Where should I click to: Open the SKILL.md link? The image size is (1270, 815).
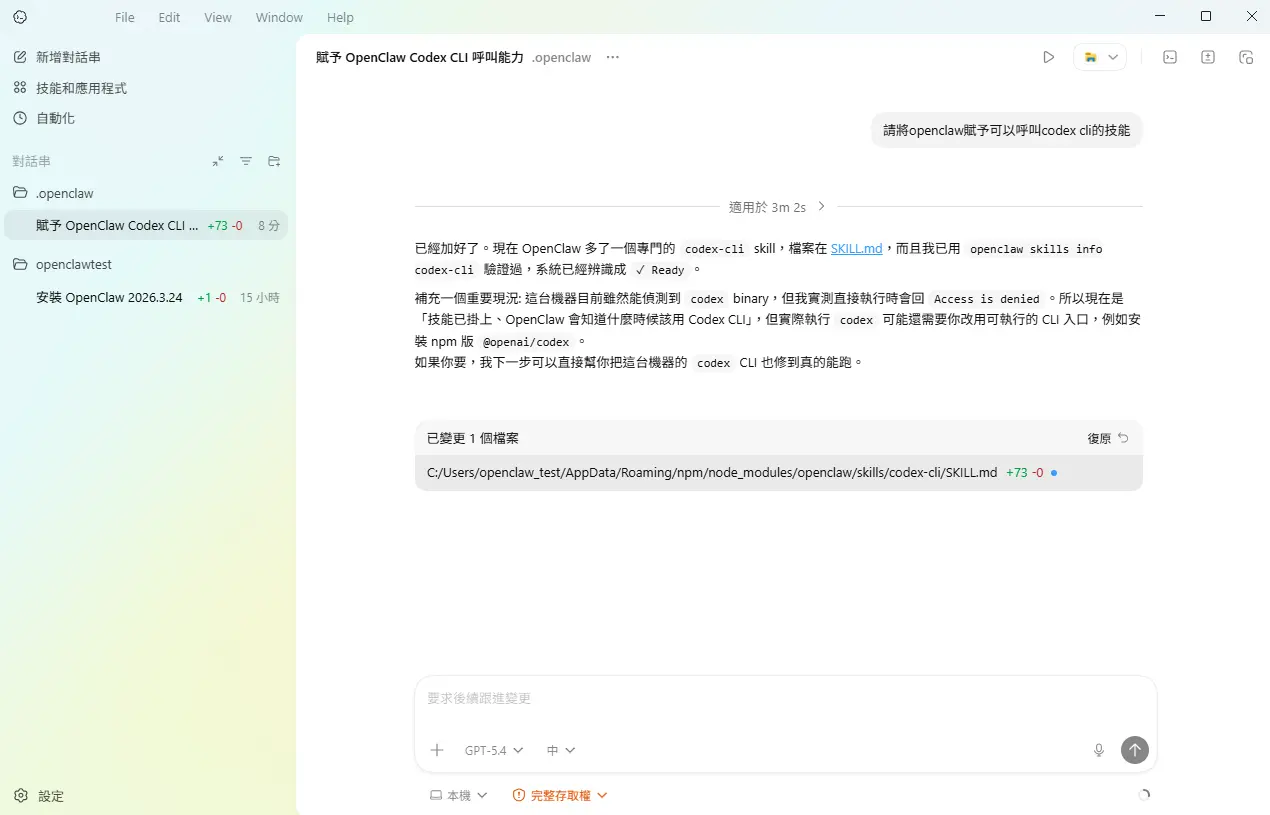(x=856, y=249)
